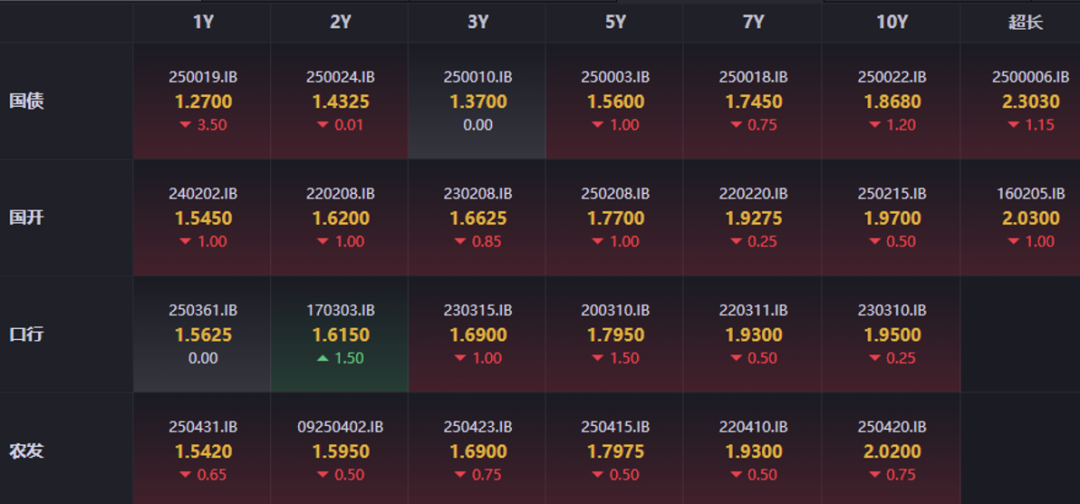
Task: Select the 10Y maturity column header
Action: click(x=891, y=22)
